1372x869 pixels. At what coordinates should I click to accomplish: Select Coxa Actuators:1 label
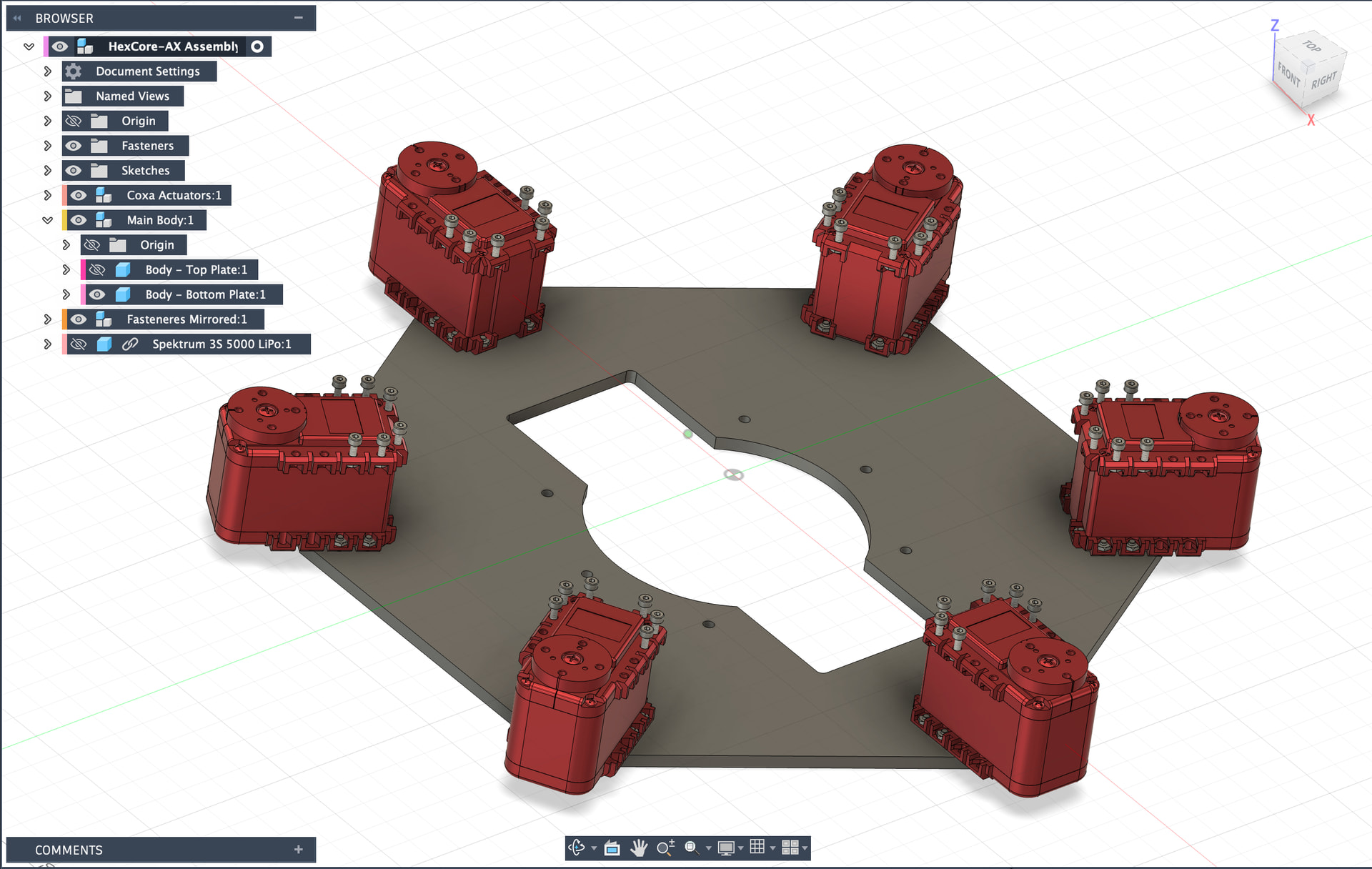[x=174, y=195]
